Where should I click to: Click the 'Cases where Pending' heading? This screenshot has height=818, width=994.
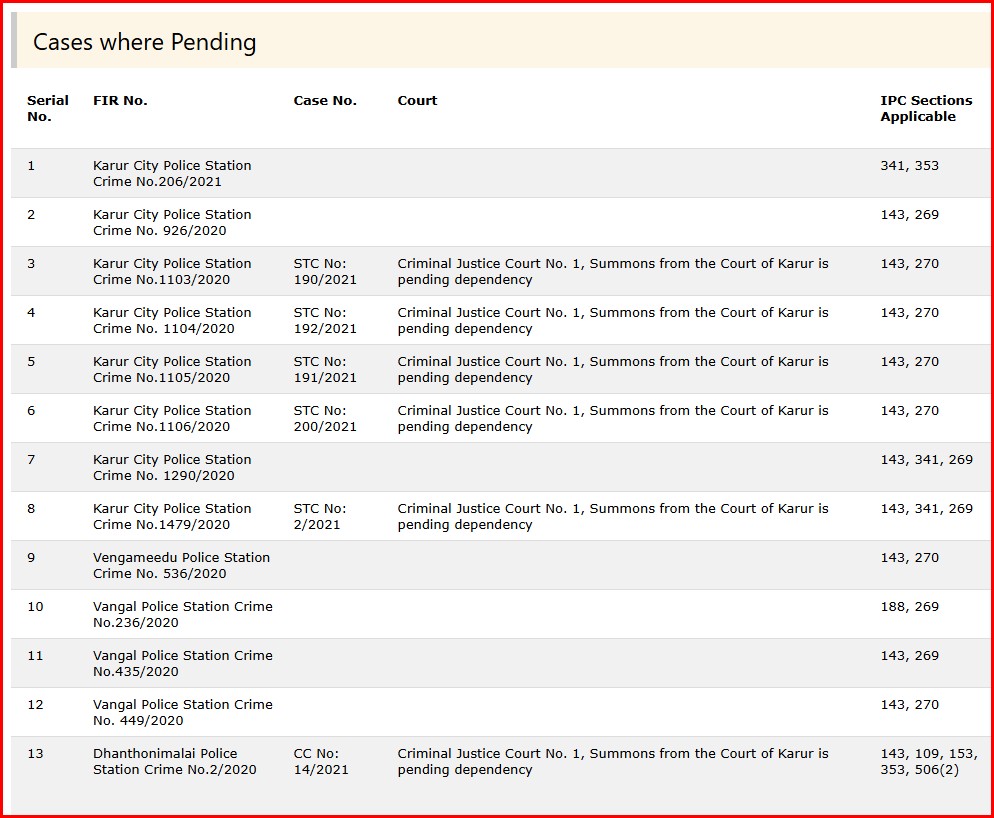pyautogui.click(x=145, y=42)
